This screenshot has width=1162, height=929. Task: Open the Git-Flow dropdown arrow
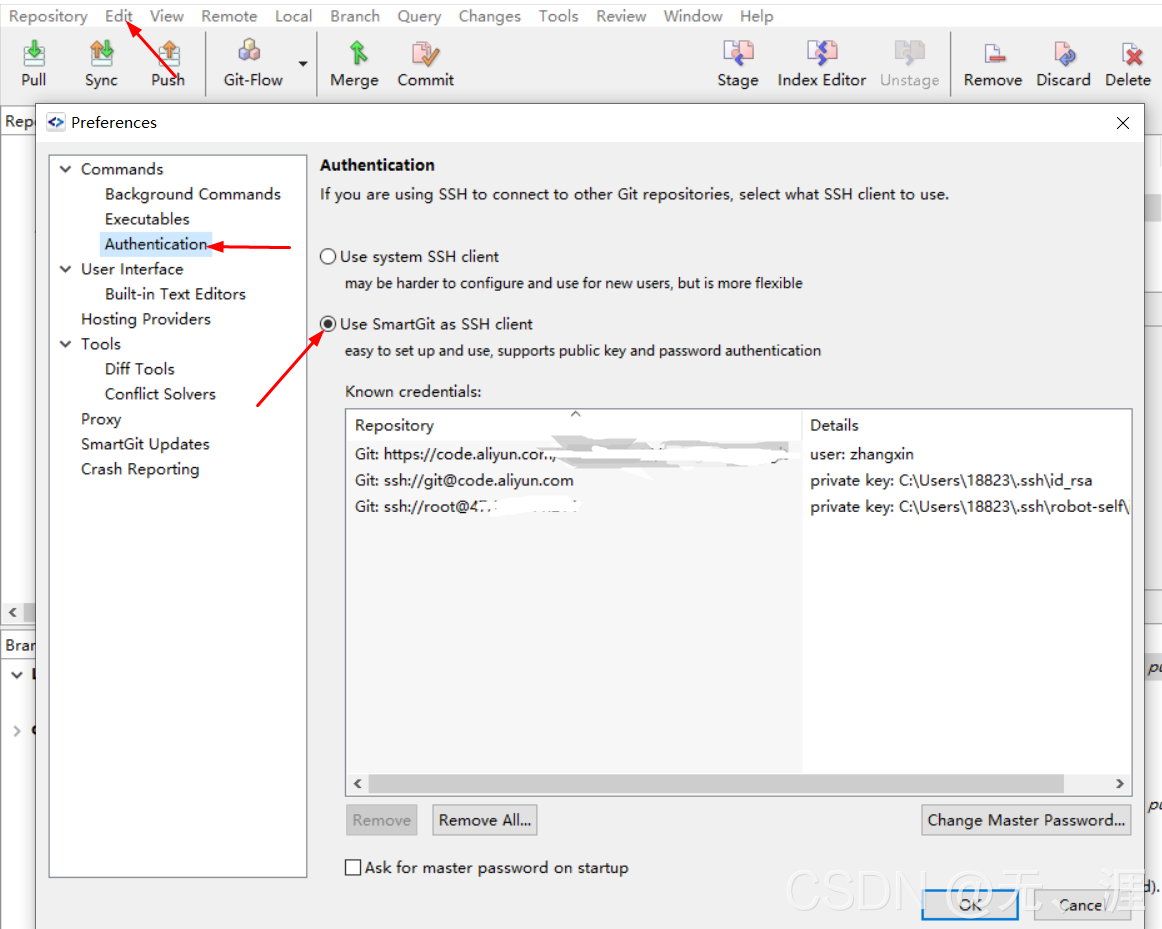point(303,64)
